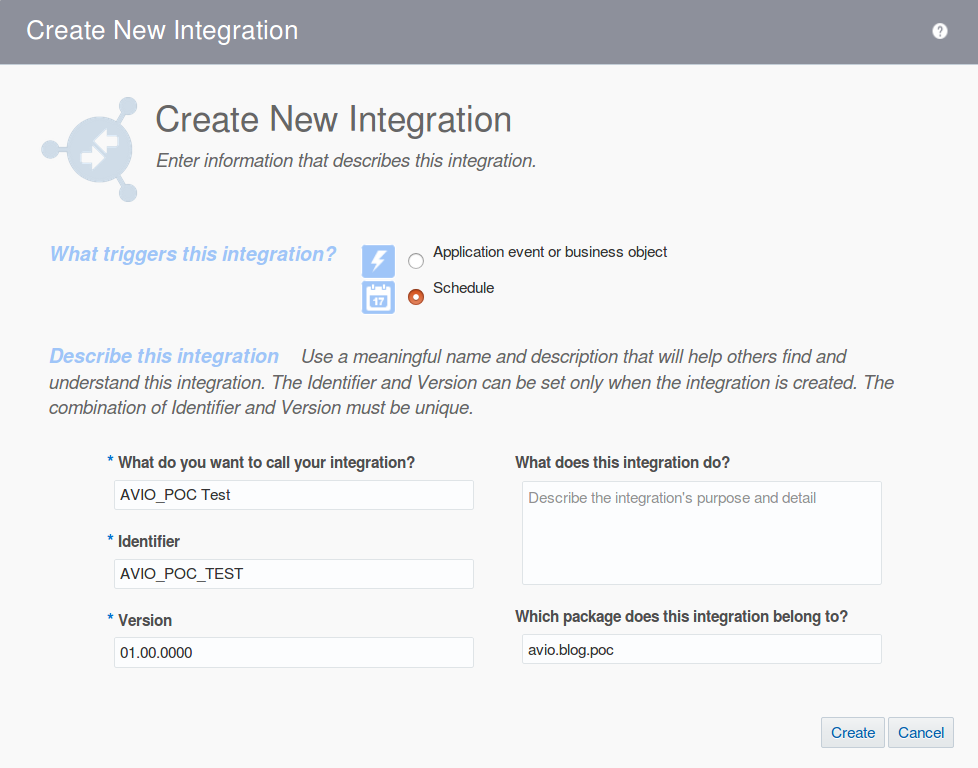Click the Identifier field showing AVIO_POC_TEST

tap(293, 573)
